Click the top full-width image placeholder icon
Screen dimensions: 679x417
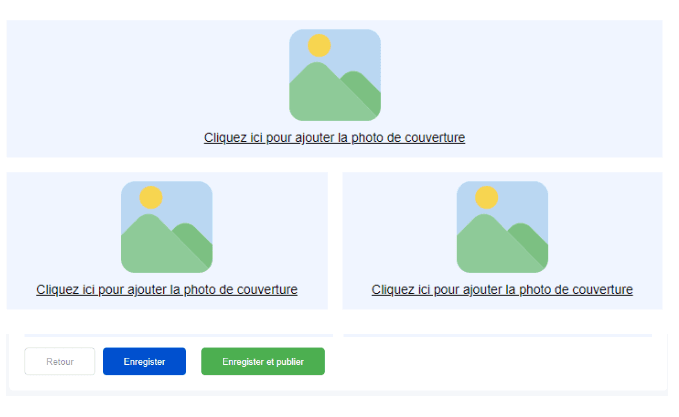[335, 75]
